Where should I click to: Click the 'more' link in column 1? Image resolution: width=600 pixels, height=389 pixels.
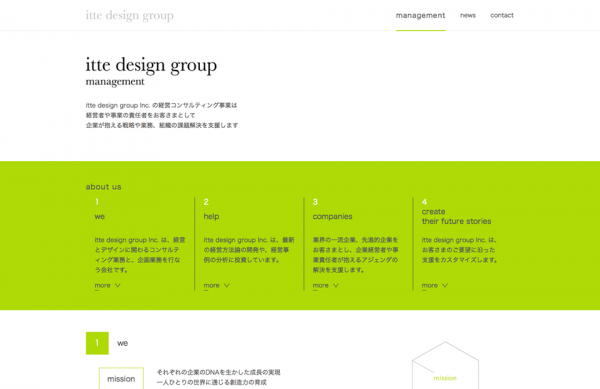(x=102, y=285)
